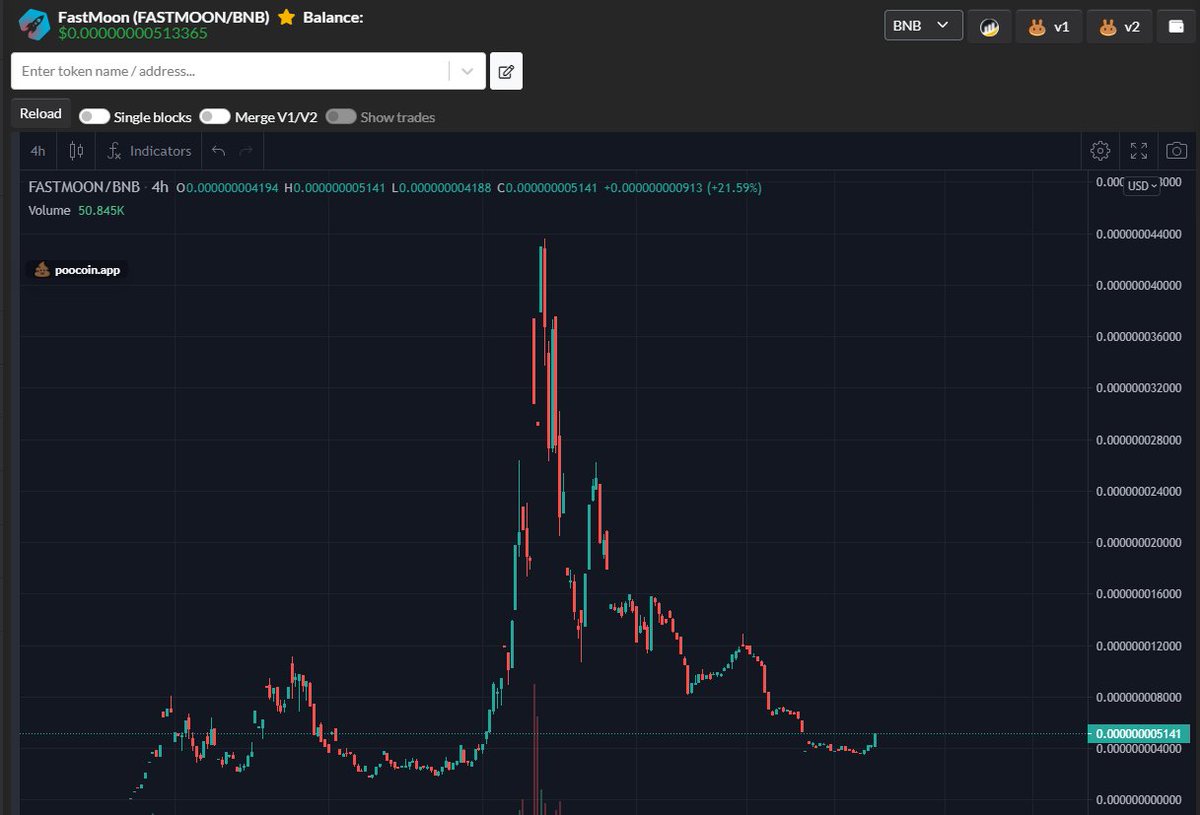
Task: Open the chart icon next to BNB selector
Action: coord(989,26)
